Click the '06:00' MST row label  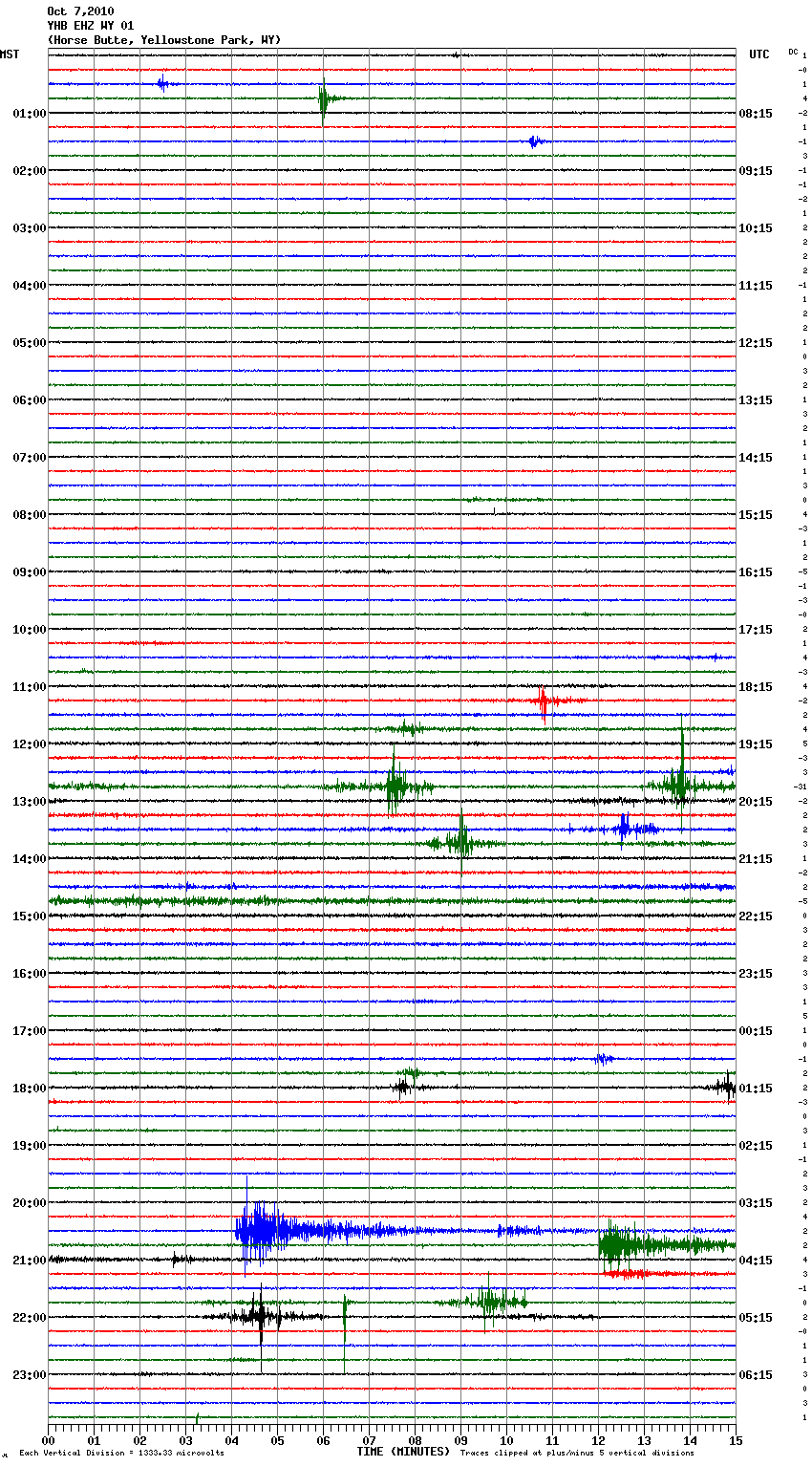point(30,400)
